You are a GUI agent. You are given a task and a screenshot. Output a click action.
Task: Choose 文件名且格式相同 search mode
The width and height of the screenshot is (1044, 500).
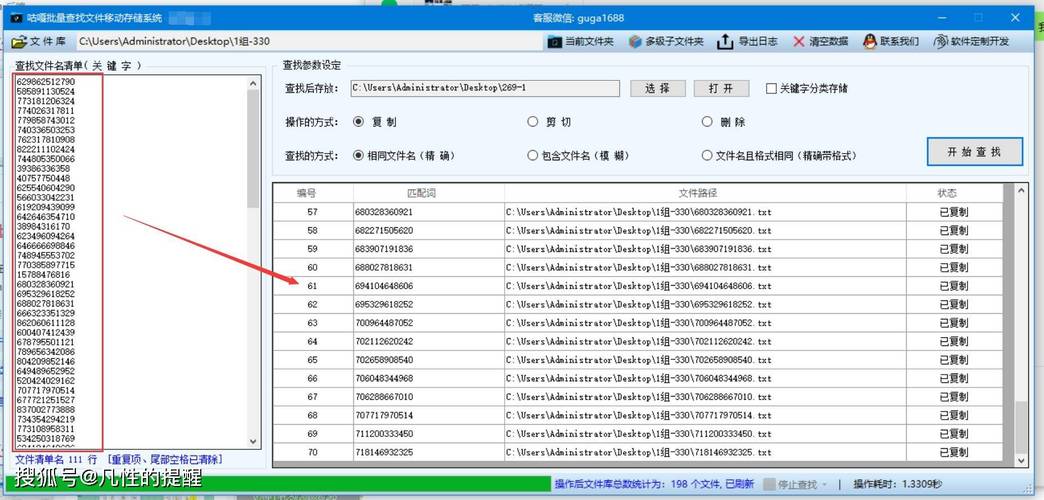(x=707, y=155)
